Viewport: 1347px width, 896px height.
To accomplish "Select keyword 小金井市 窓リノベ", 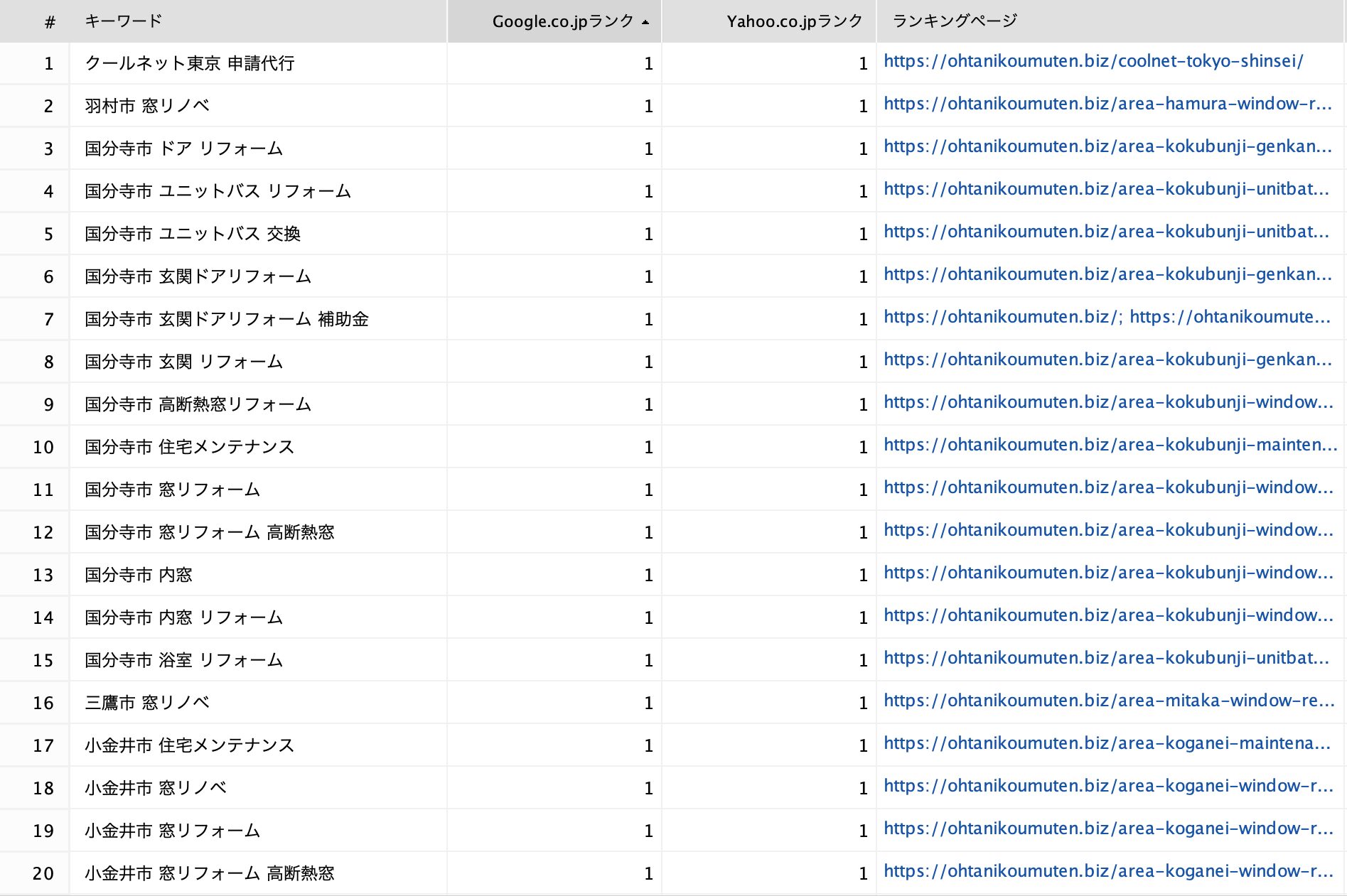I will coord(155,788).
